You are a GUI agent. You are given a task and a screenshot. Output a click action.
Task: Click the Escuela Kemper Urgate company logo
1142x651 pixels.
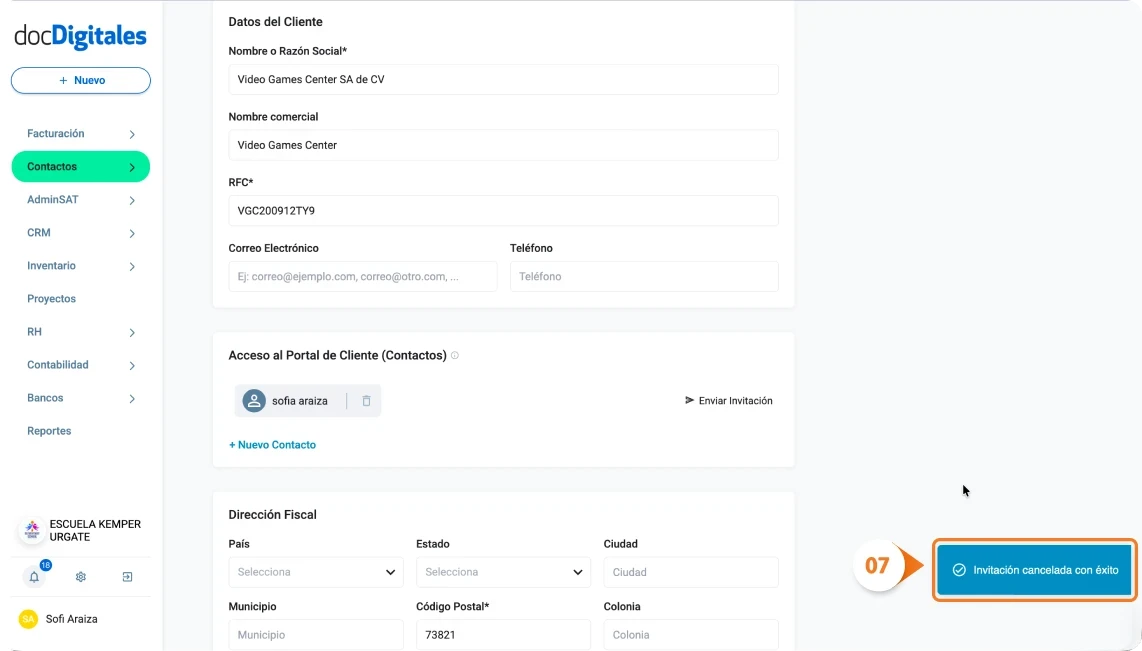29,529
